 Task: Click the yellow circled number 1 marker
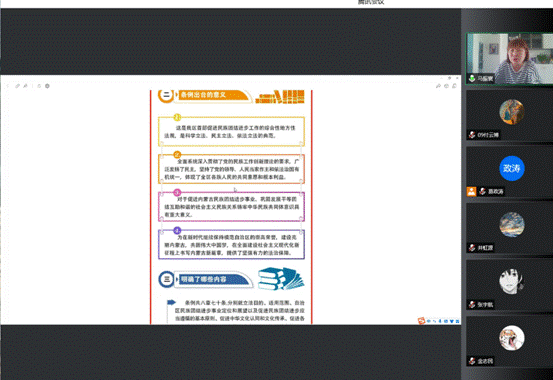tap(177, 117)
